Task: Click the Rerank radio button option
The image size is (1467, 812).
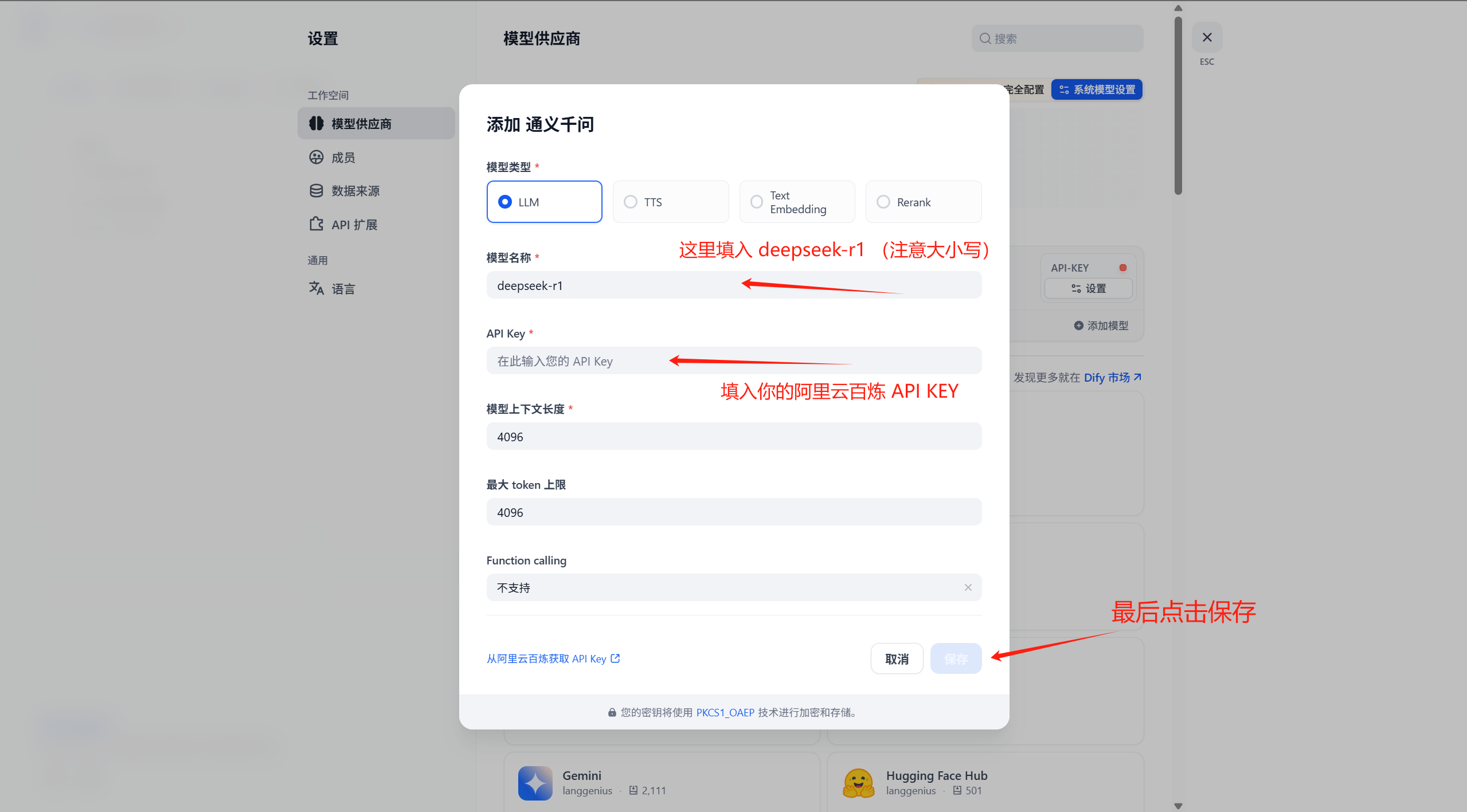Action: pyautogui.click(x=883, y=201)
